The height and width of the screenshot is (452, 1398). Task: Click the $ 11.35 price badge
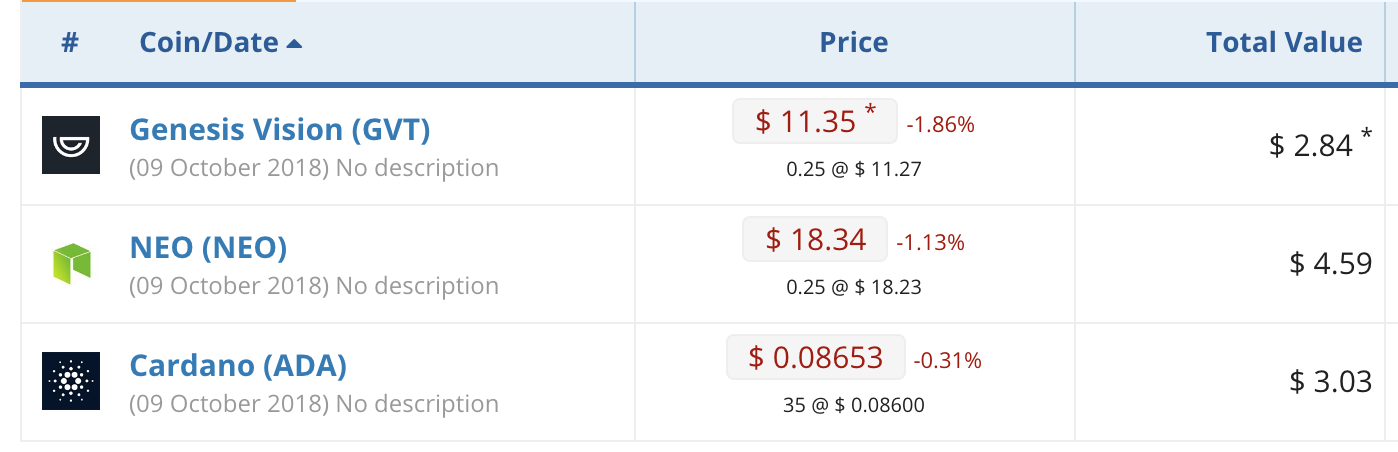click(814, 122)
